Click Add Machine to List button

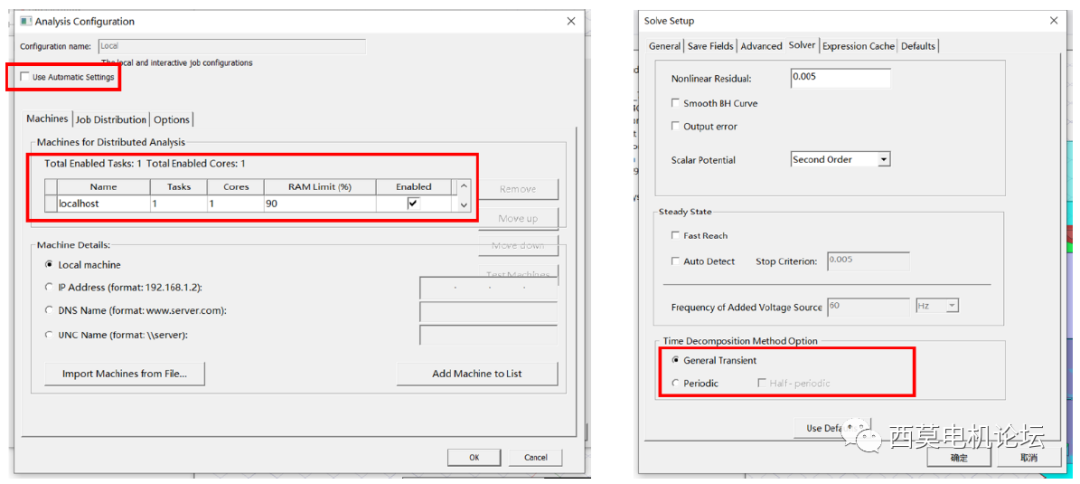click(x=477, y=374)
